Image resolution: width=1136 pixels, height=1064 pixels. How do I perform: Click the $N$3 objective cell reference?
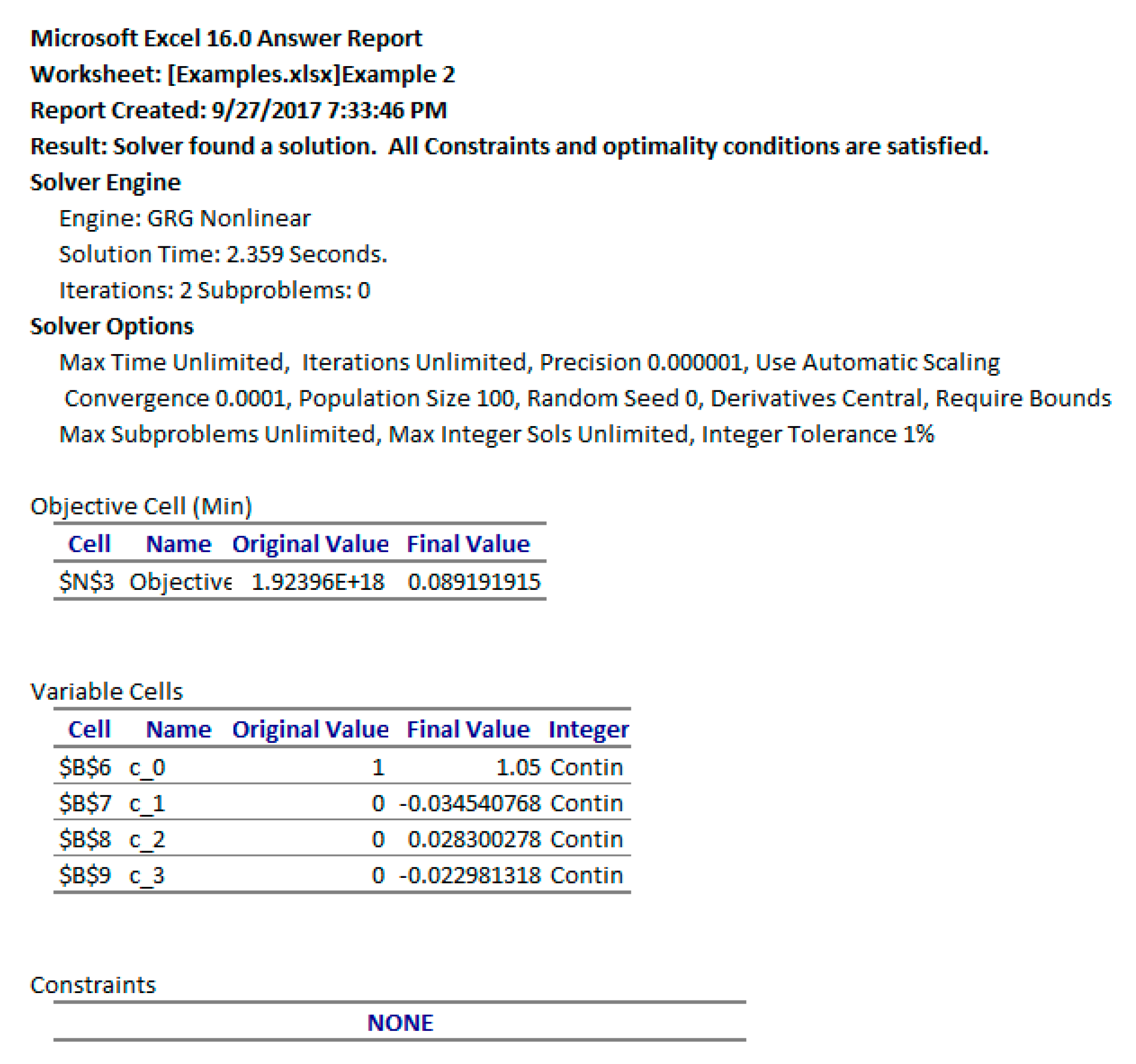tap(86, 582)
